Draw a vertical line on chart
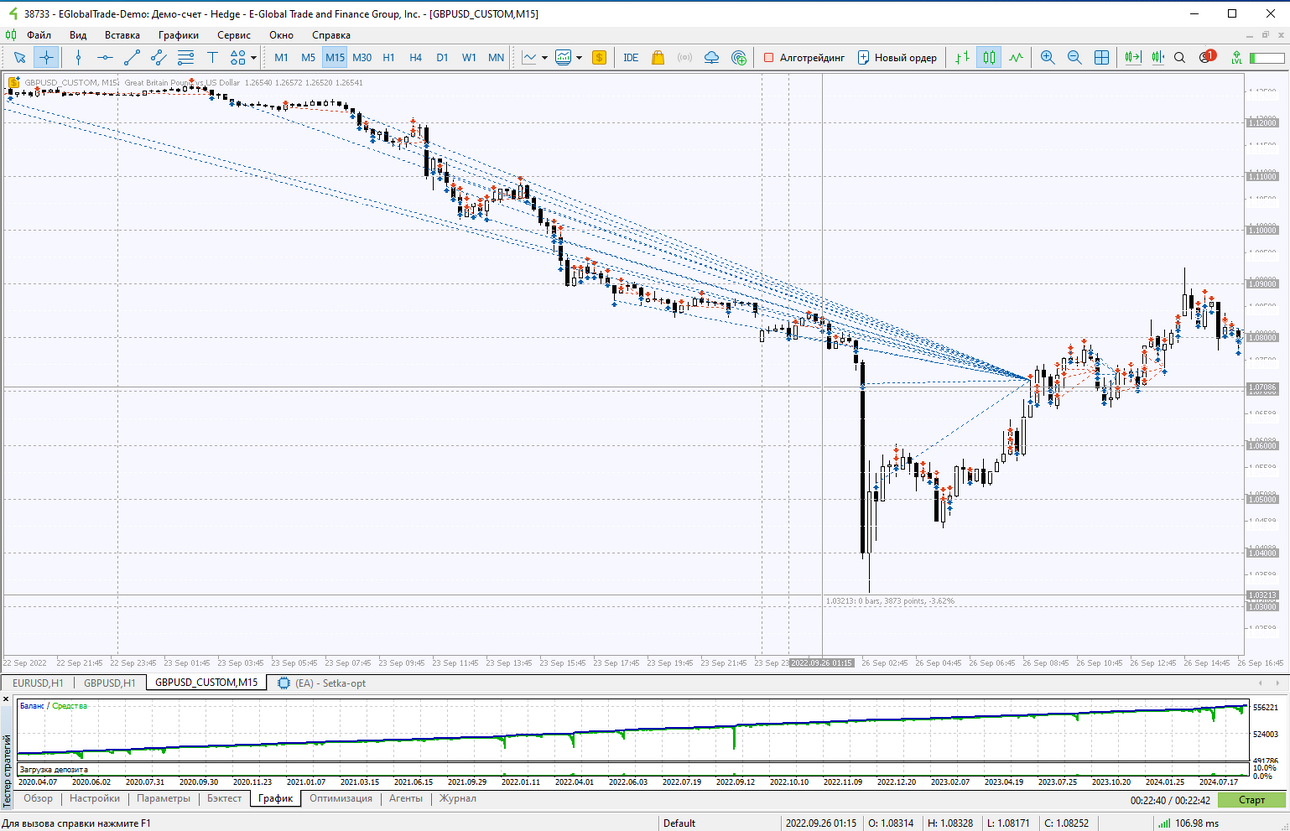This screenshot has height=831, width=1290. point(78,57)
